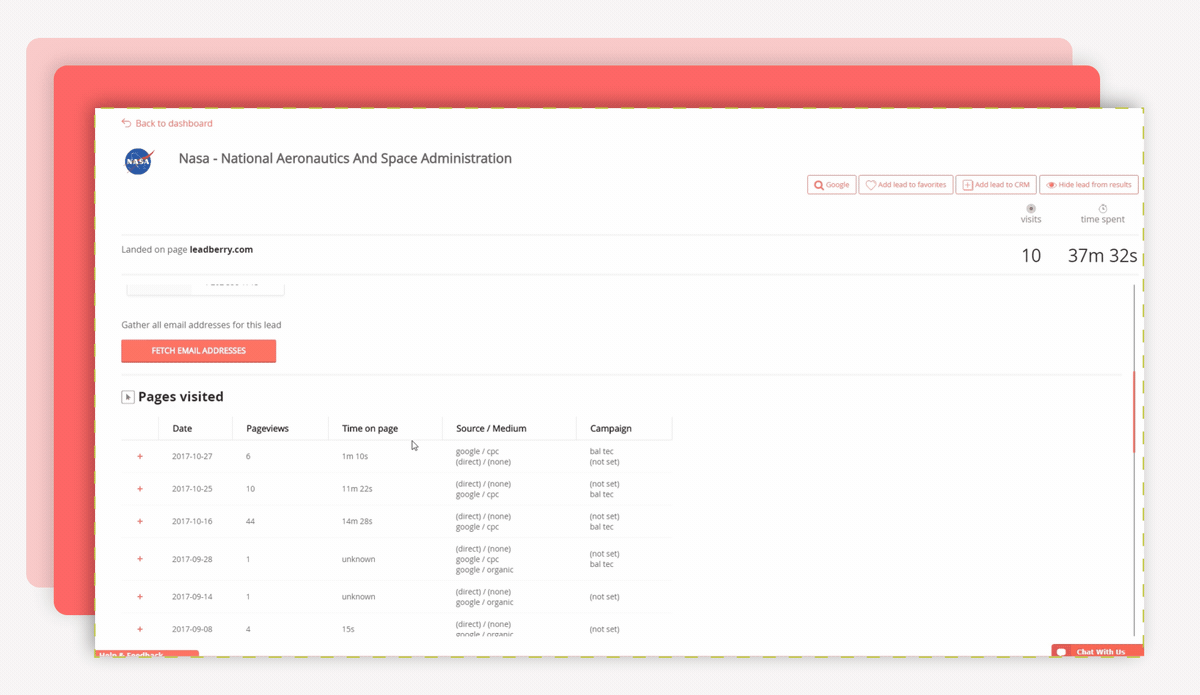
Task: Click the time spent clock icon
Action: click(x=1103, y=209)
